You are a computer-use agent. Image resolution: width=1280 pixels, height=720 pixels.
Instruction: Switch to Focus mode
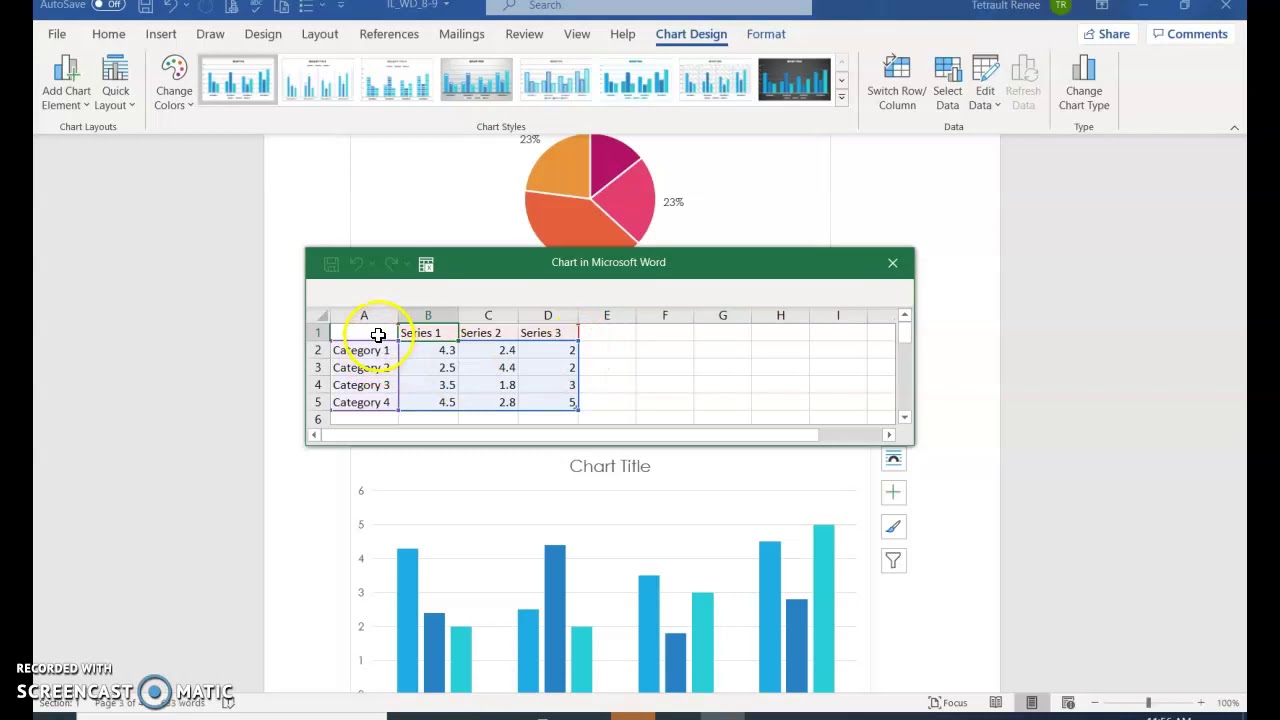pos(948,703)
